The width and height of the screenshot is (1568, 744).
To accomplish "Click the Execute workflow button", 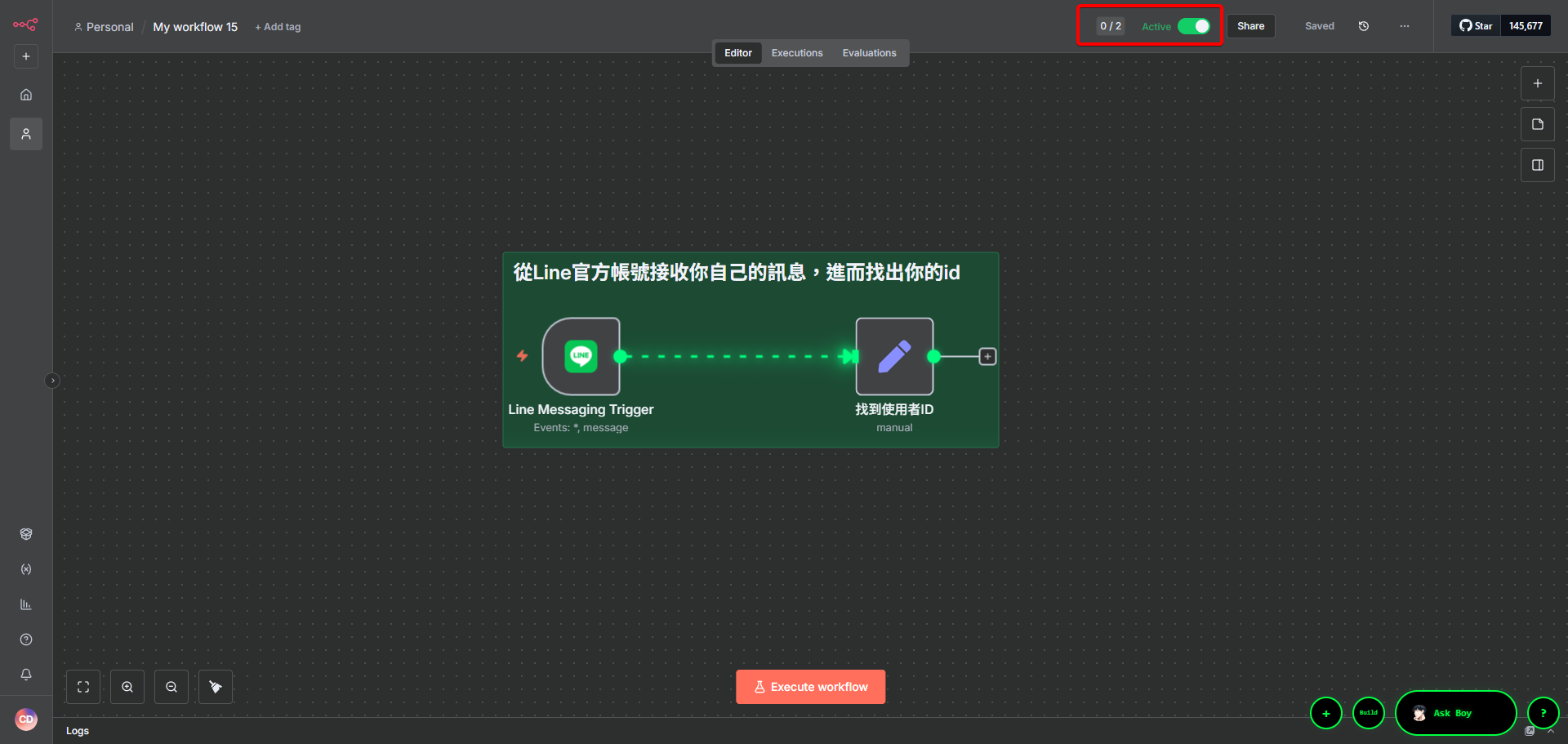I will 810,686.
